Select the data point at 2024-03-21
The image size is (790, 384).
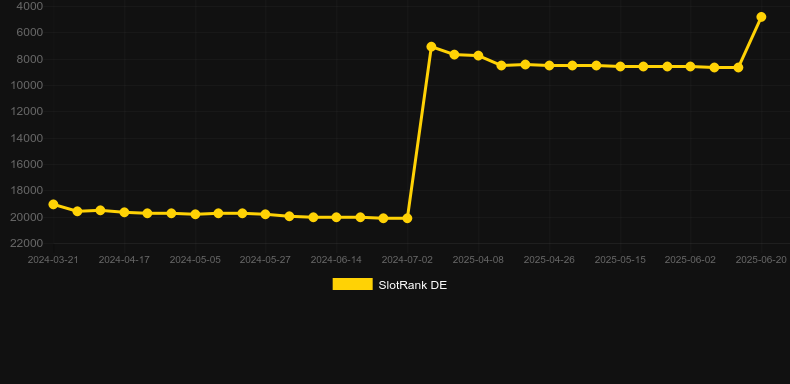(53, 204)
